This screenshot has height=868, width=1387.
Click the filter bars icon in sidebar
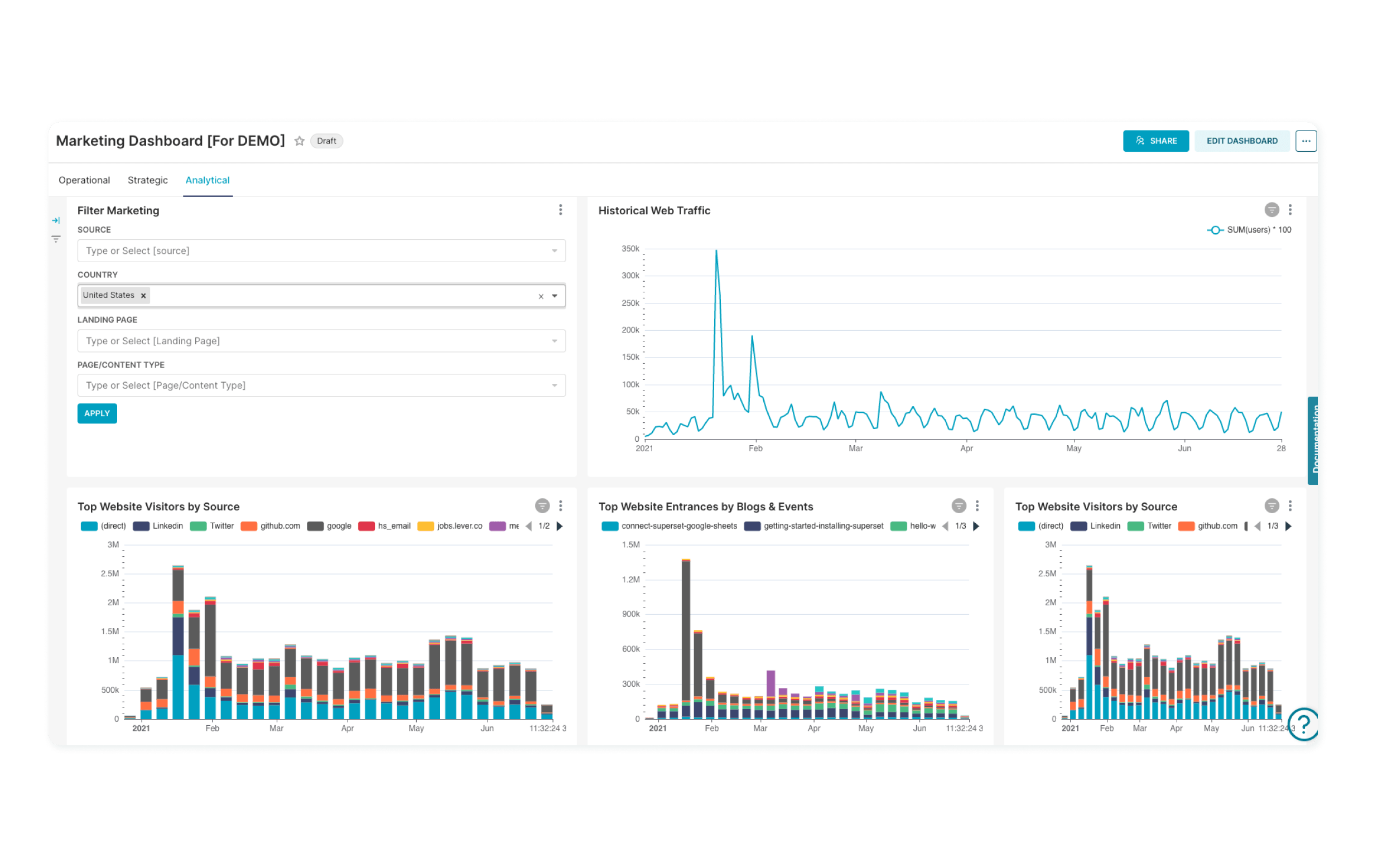pyautogui.click(x=56, y=239)
